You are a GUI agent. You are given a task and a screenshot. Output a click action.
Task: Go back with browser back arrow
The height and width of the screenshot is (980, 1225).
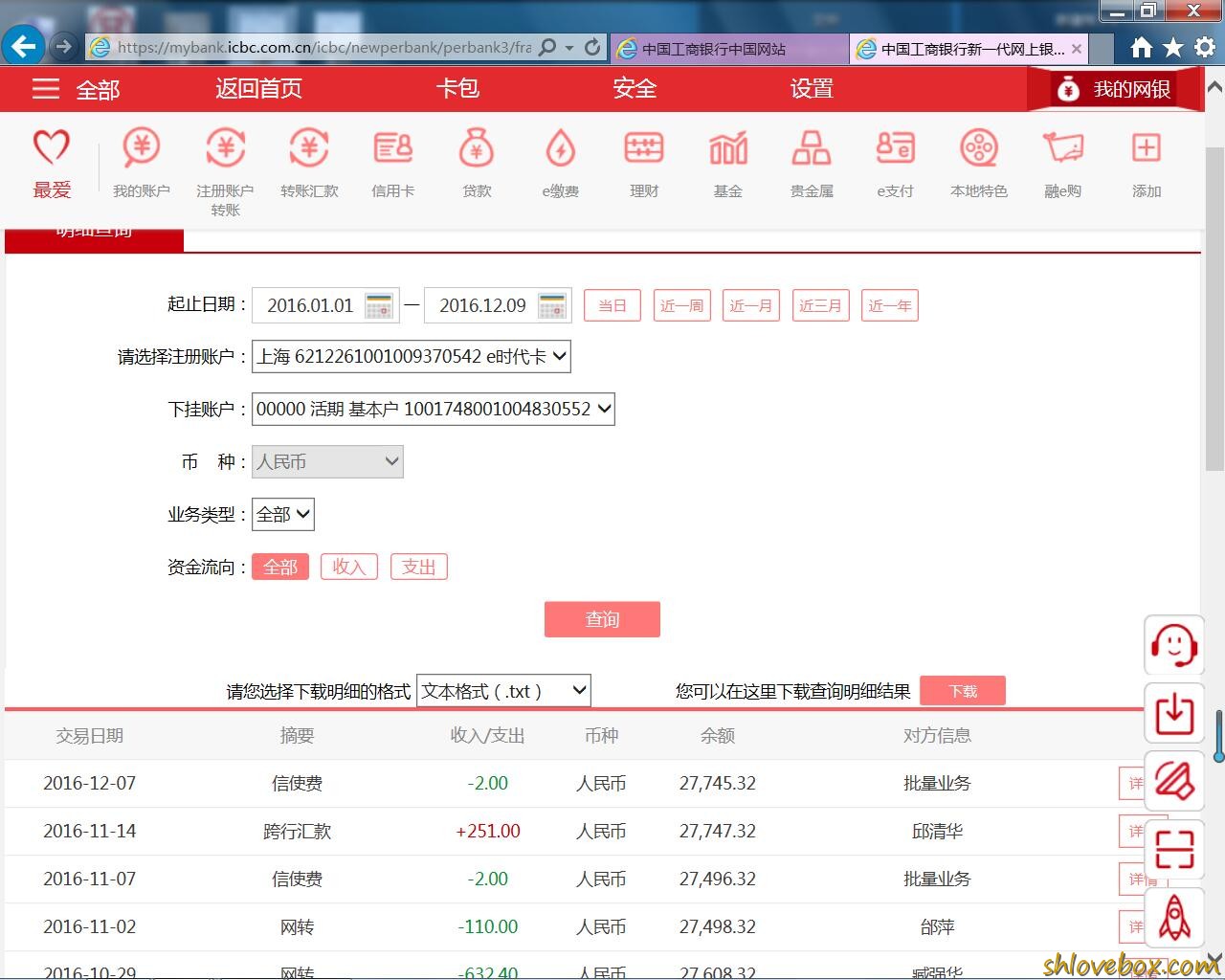coord(23,46)
